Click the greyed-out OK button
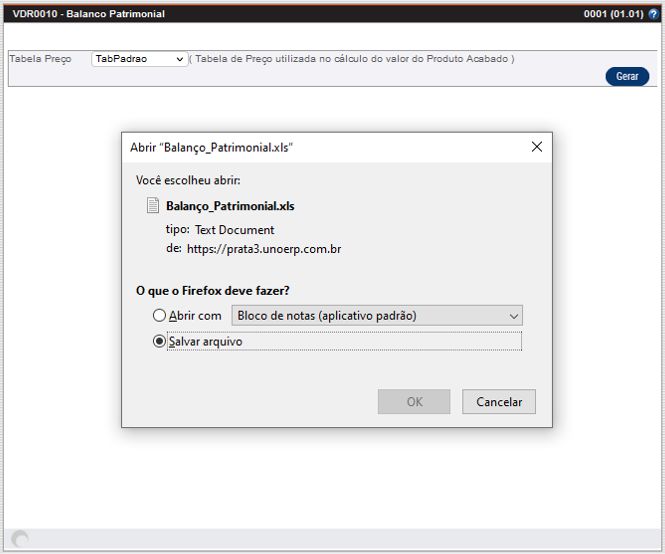Image resolution: width=665 pixels, height=554 pixels. click(414, 402)
